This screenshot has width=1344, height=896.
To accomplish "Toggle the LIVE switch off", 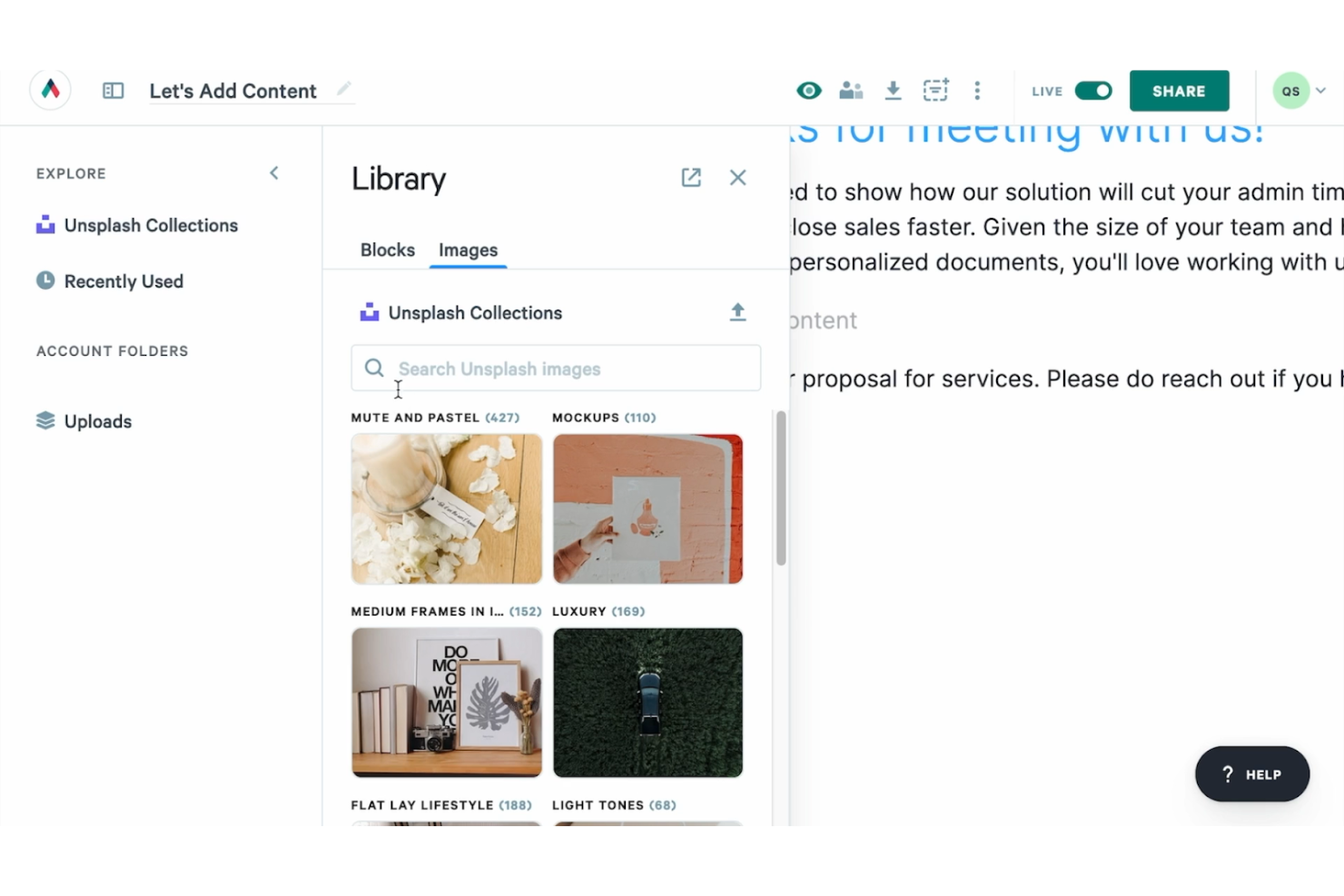I will pyautogui.click(x=1094, y=91).
